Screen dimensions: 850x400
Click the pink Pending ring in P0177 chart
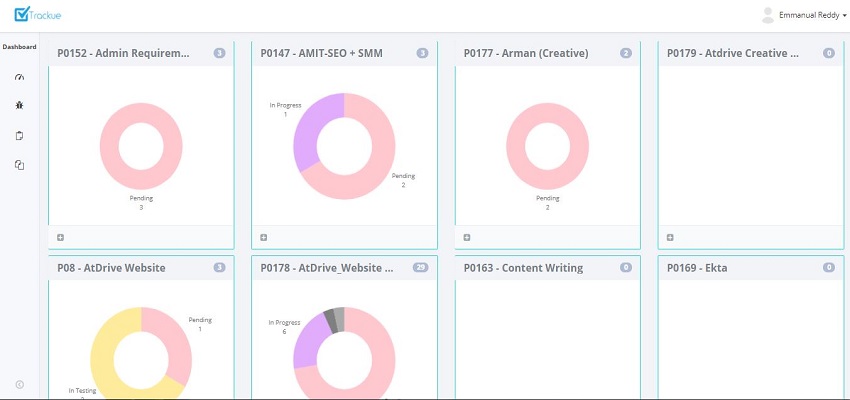(516, 146)
